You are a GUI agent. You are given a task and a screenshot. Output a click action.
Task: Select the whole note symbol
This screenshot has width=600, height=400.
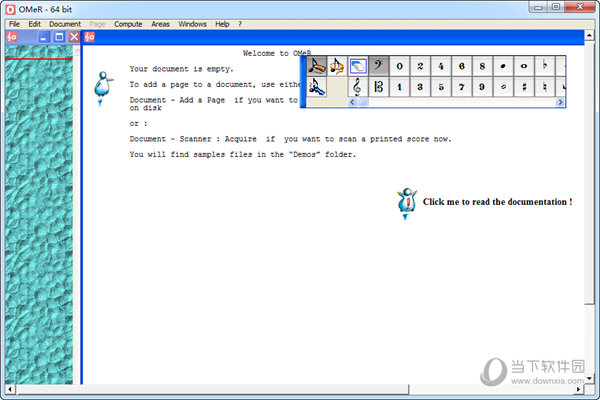coord(523,66)
